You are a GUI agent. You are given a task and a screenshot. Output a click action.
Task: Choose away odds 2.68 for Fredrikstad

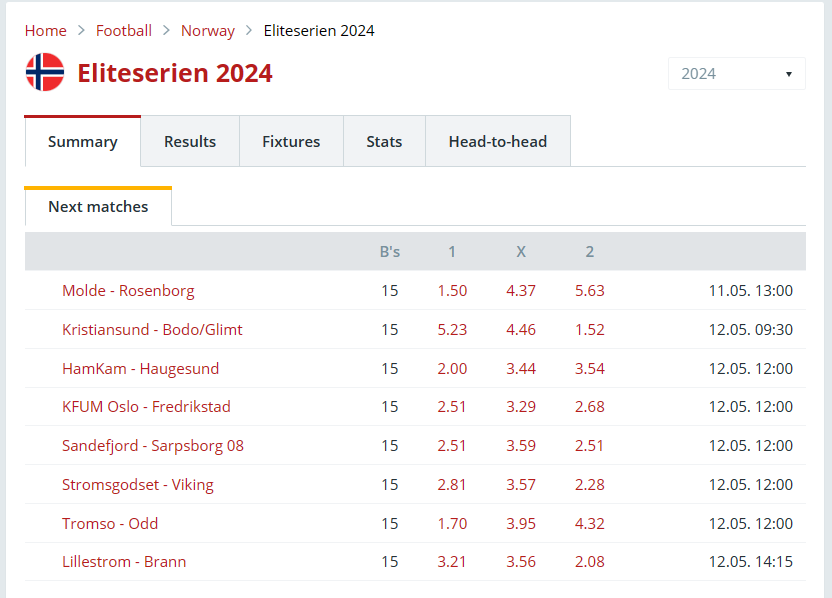590,407
